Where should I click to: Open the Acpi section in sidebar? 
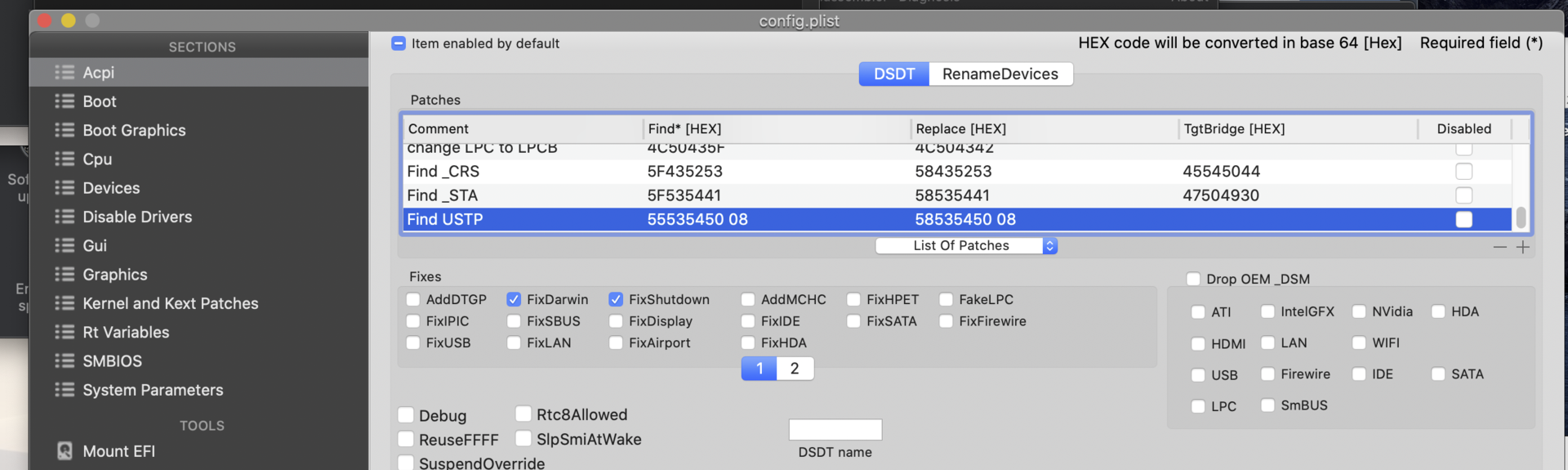click(198, 73)
